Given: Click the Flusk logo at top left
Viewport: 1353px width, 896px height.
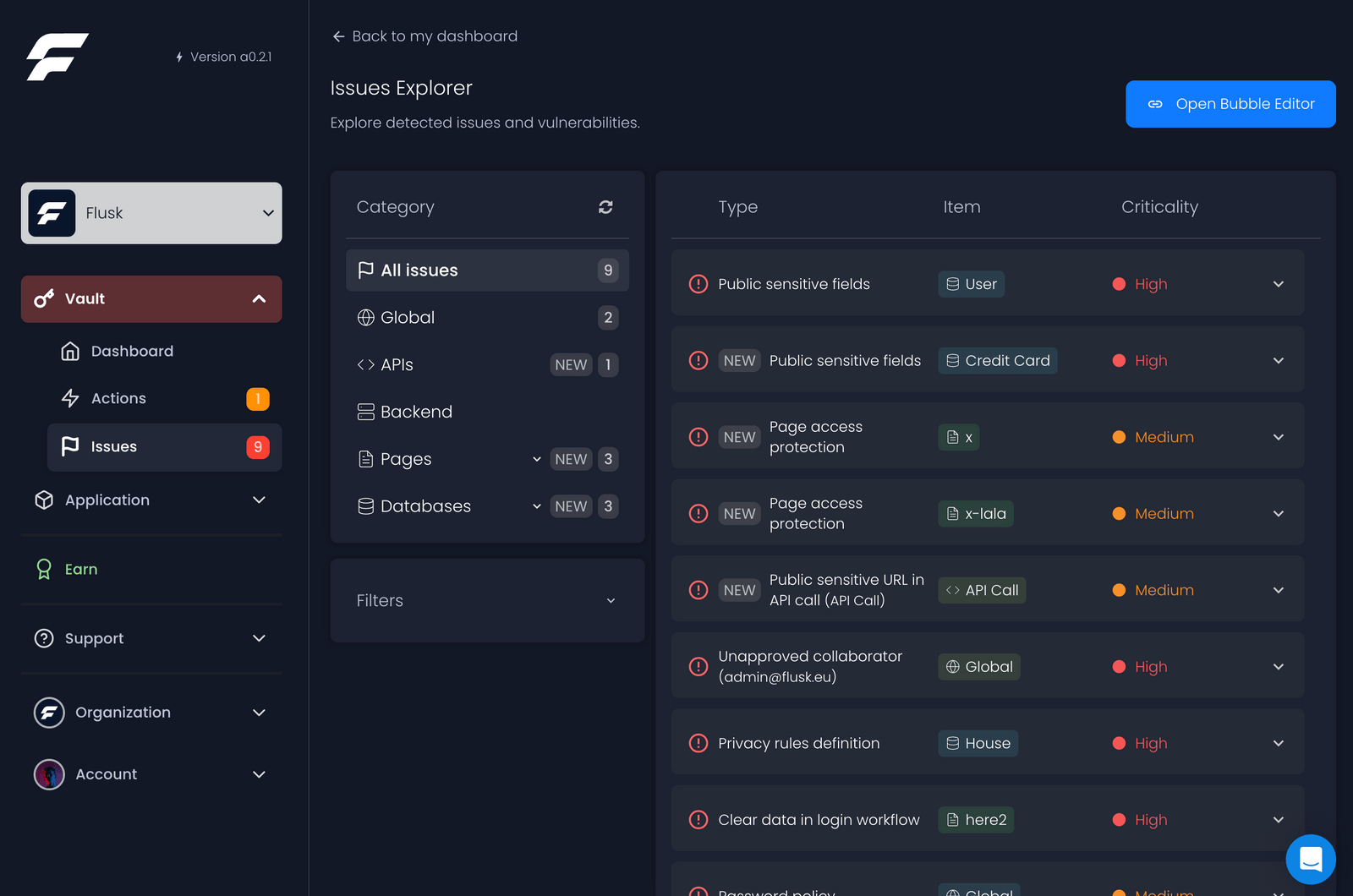Looking at the screenshot, I should click(x=58, y=56).
